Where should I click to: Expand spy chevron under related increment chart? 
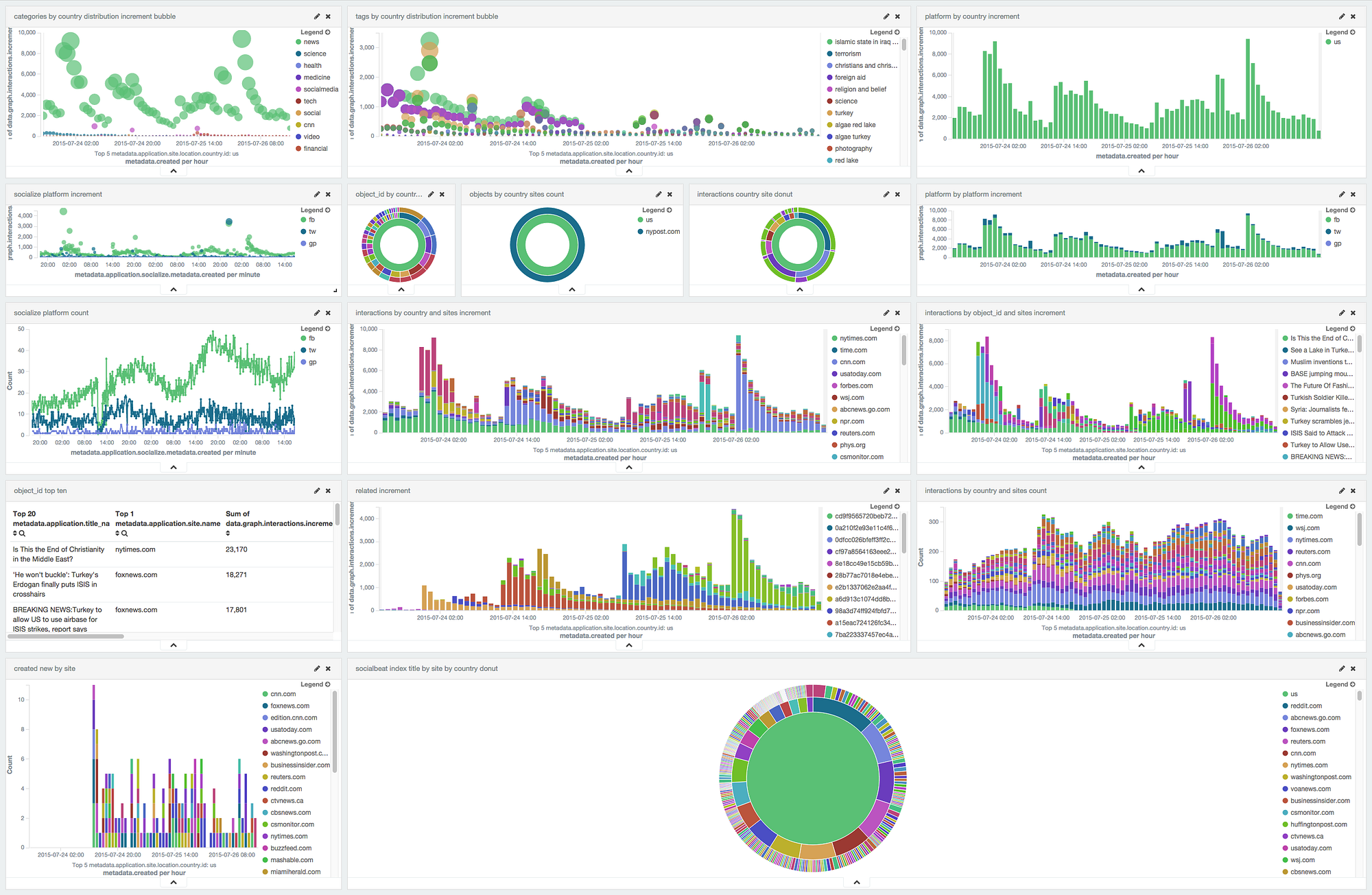click(x=629, y=645)
